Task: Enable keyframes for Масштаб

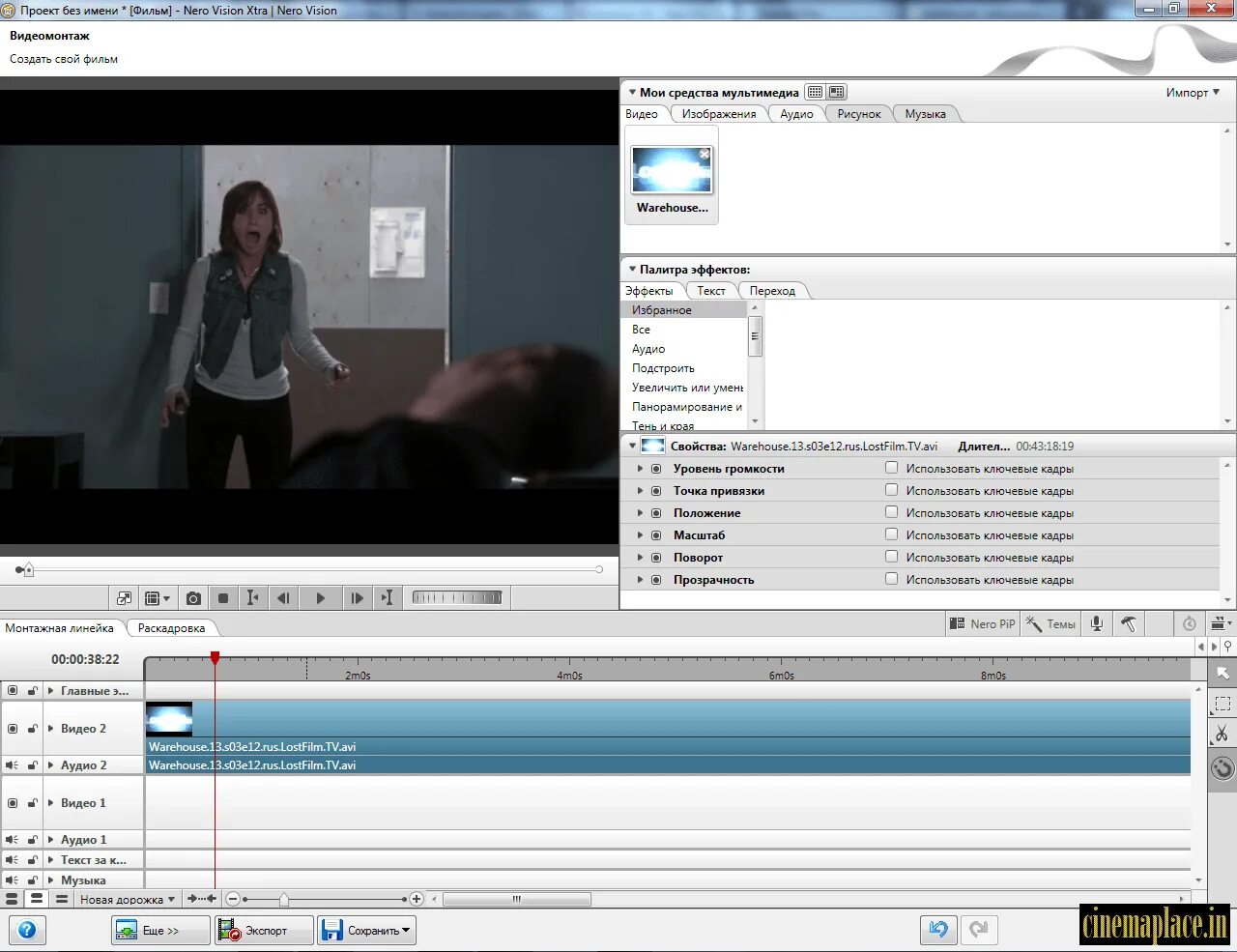Action: pos(891,534)
